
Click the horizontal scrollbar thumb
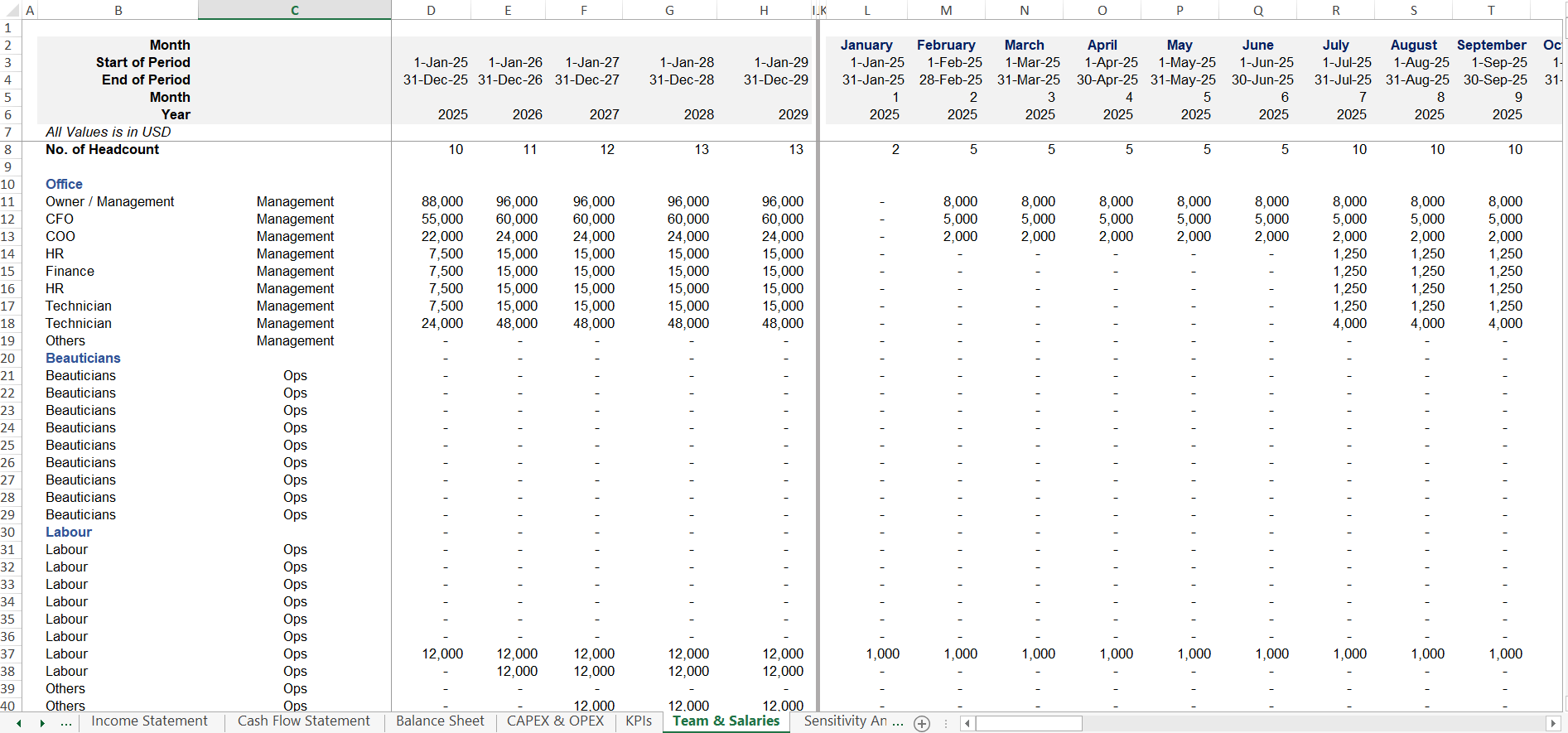pos(1029,723)
